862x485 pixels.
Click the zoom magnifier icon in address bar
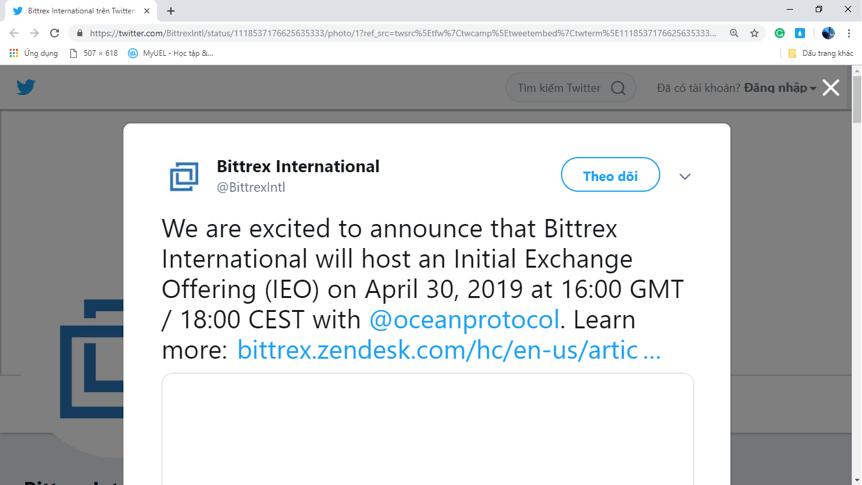coord(734,33)
